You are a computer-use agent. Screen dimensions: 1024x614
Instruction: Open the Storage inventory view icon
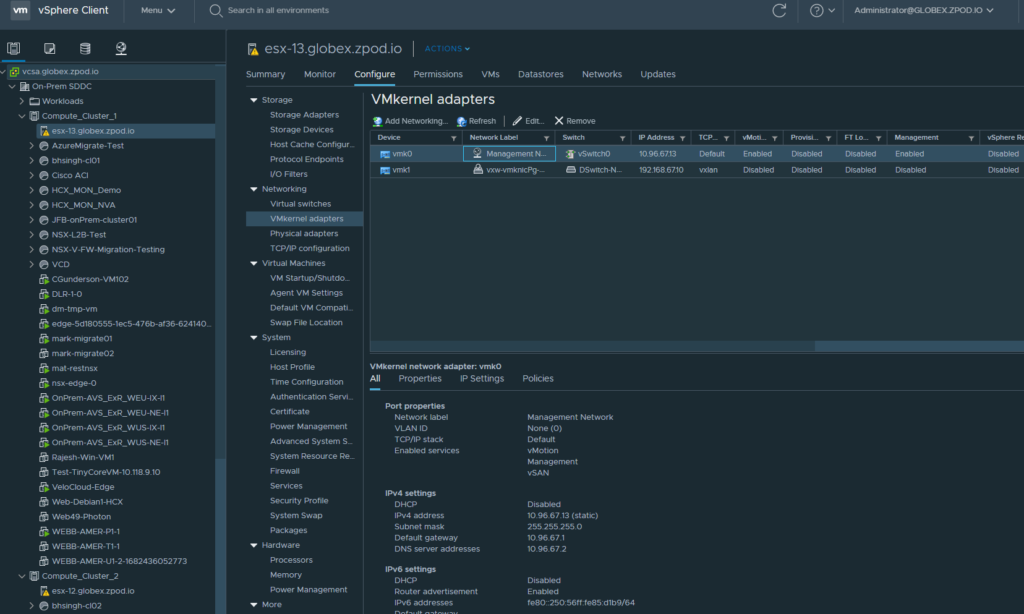point(85,48)
